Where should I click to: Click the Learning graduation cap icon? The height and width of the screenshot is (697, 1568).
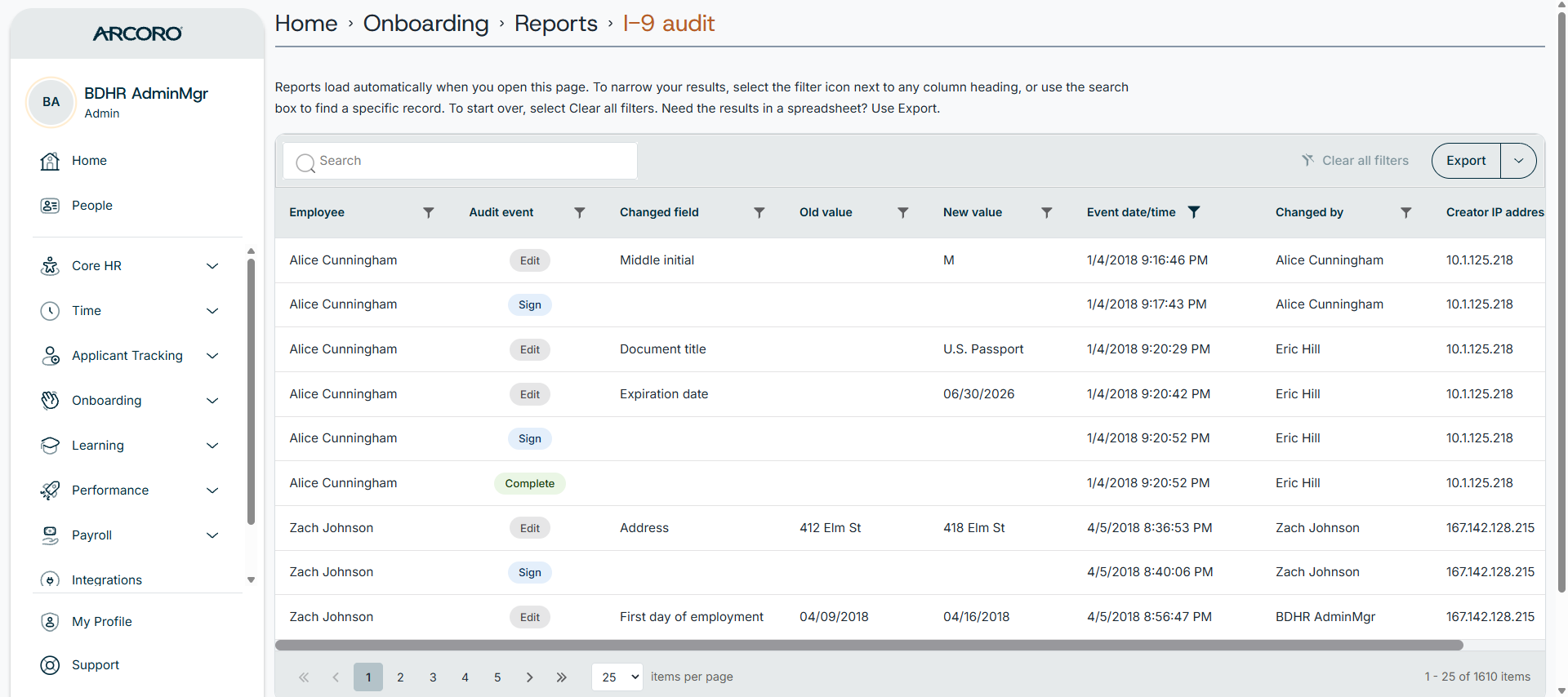click(50, 446)
